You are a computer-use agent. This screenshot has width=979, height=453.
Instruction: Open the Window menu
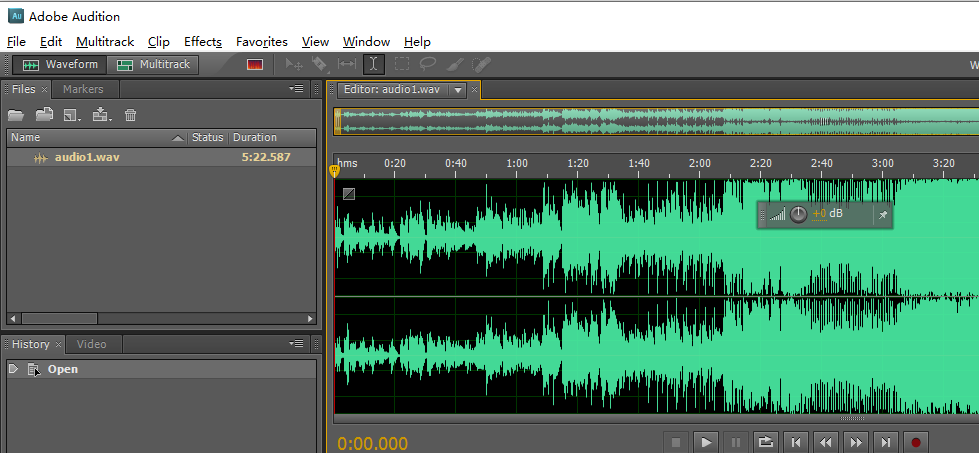(367, 42)
